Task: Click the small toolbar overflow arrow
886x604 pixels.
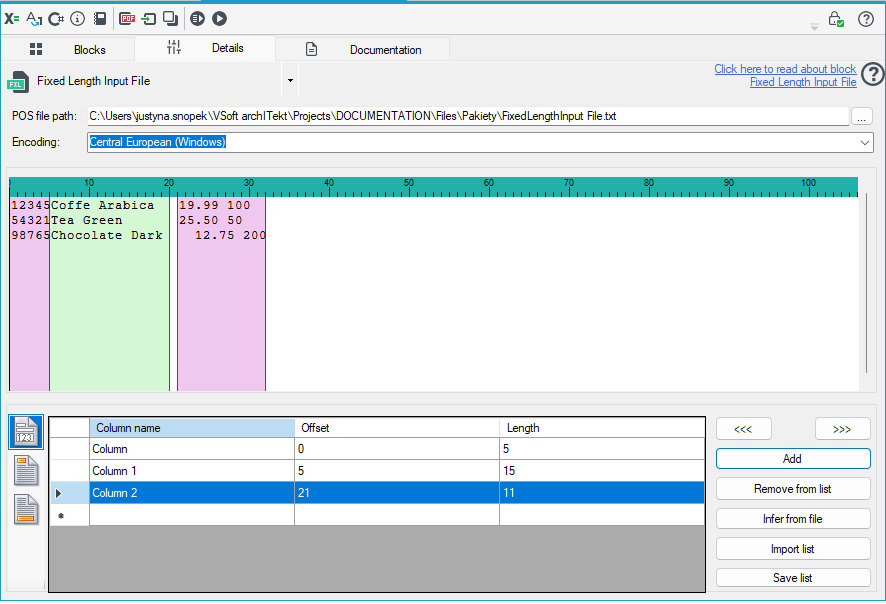Action: pyautogui.click(x=814, y=27)
